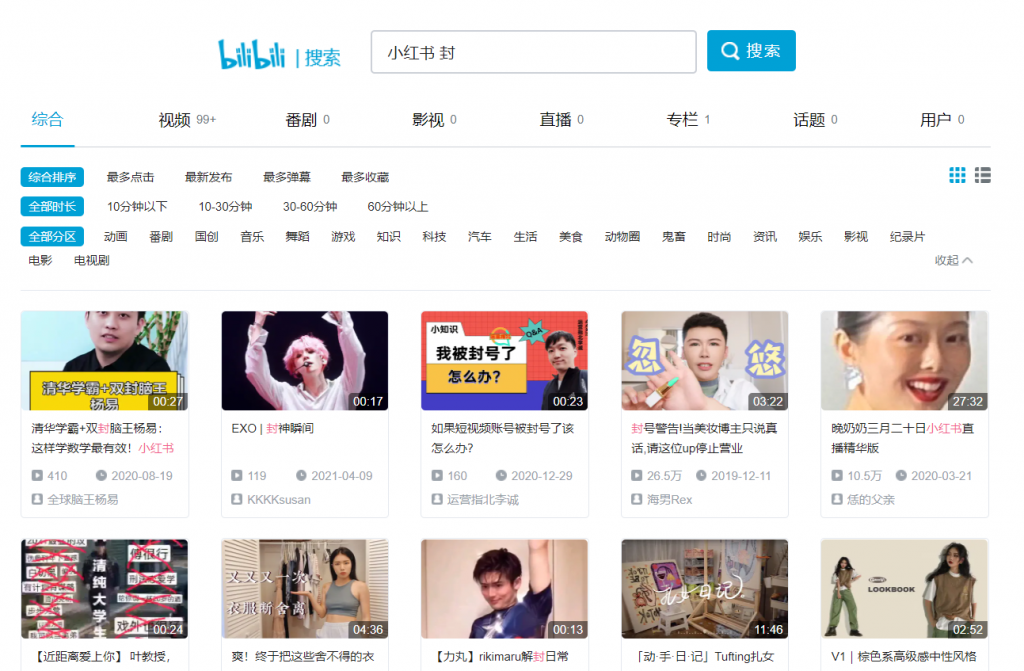Filter by 电影 category
This screenshot has width=1024, height=671.
(x=40, y=260)
